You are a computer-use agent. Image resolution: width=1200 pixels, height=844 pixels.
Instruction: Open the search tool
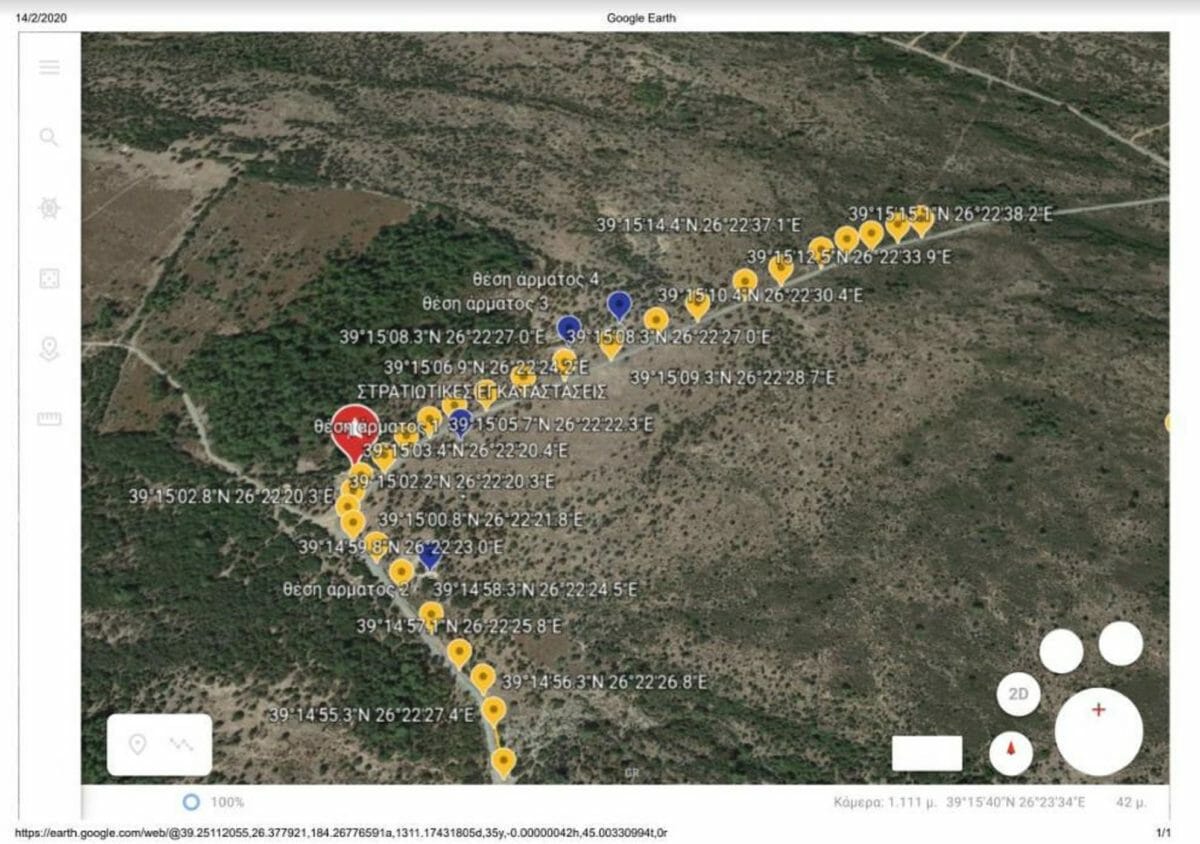[x=49, y=137]
